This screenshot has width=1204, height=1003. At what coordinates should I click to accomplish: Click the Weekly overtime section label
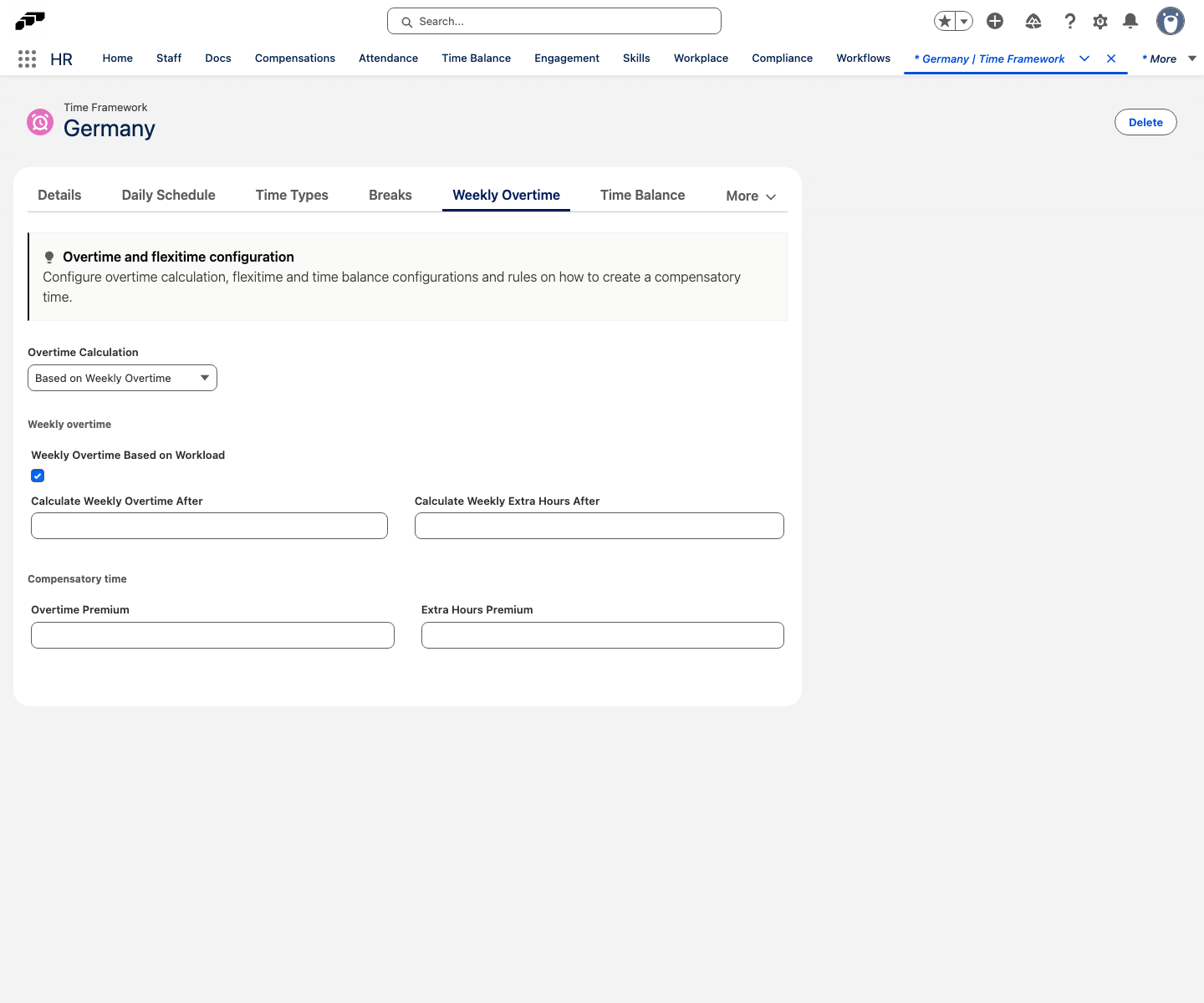pos(69,424)
